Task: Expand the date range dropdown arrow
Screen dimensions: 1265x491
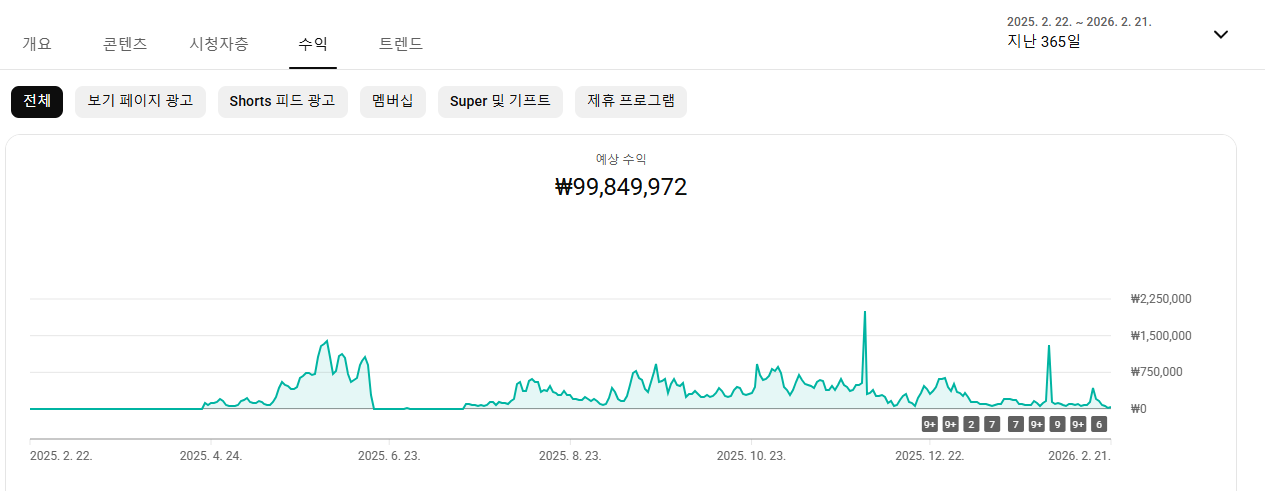Action: [x=1220, y=34]
